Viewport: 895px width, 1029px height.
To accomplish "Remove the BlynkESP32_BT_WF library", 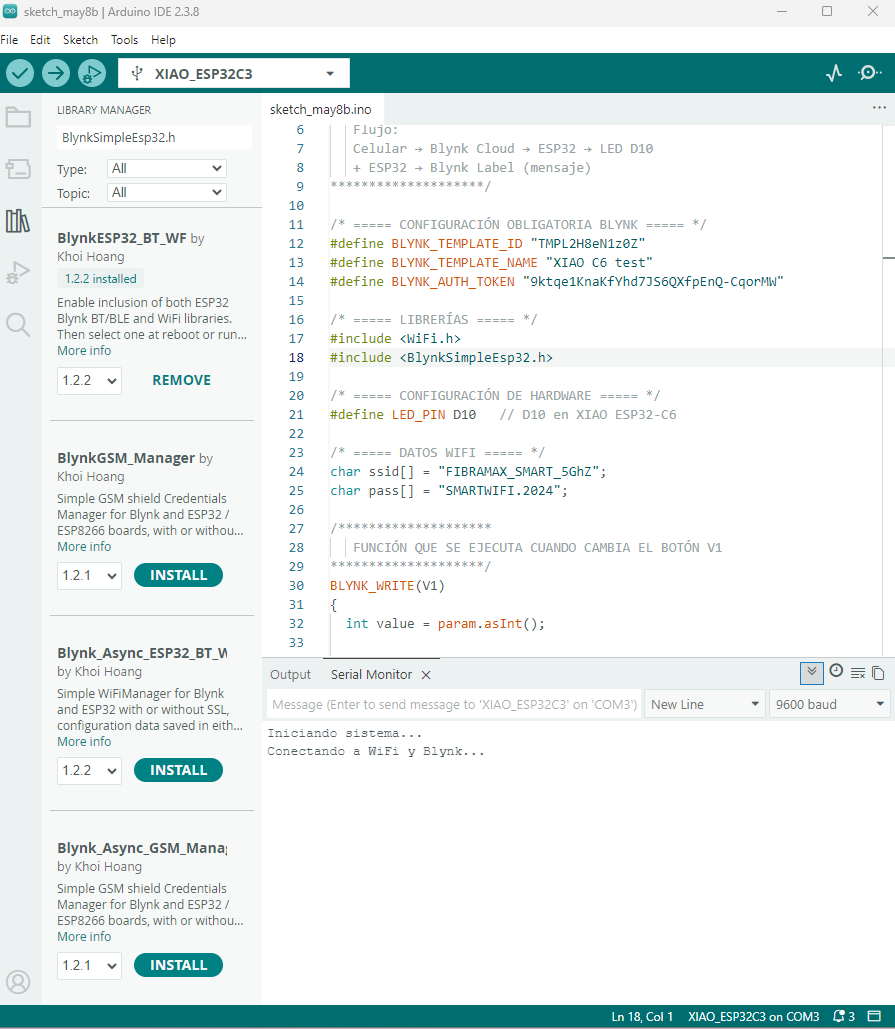I will 182,381.
